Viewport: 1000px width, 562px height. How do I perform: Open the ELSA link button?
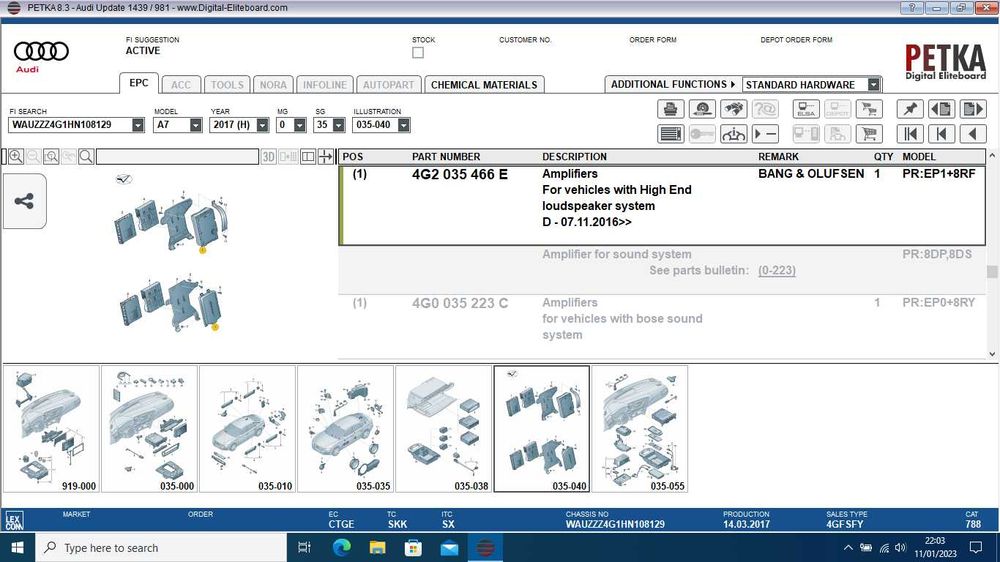pyautogui.click(x=805, y=109)
